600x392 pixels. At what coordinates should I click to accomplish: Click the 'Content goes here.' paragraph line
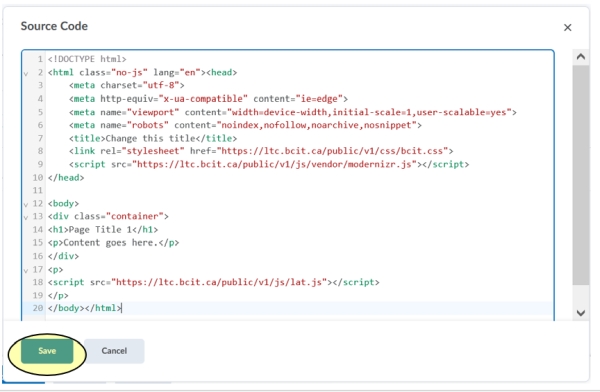point(113,243)
